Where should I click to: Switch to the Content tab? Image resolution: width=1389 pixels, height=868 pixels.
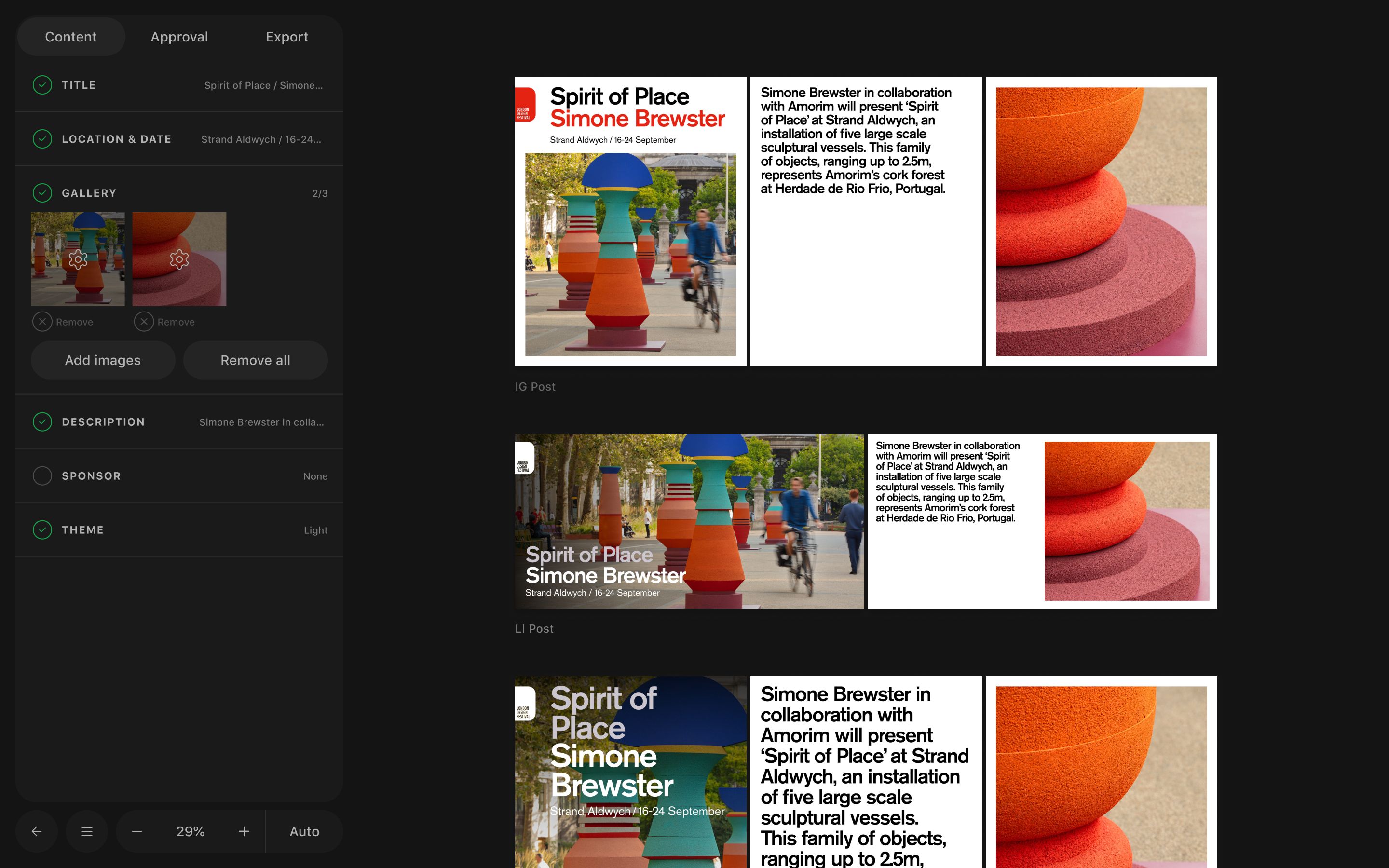70,37
